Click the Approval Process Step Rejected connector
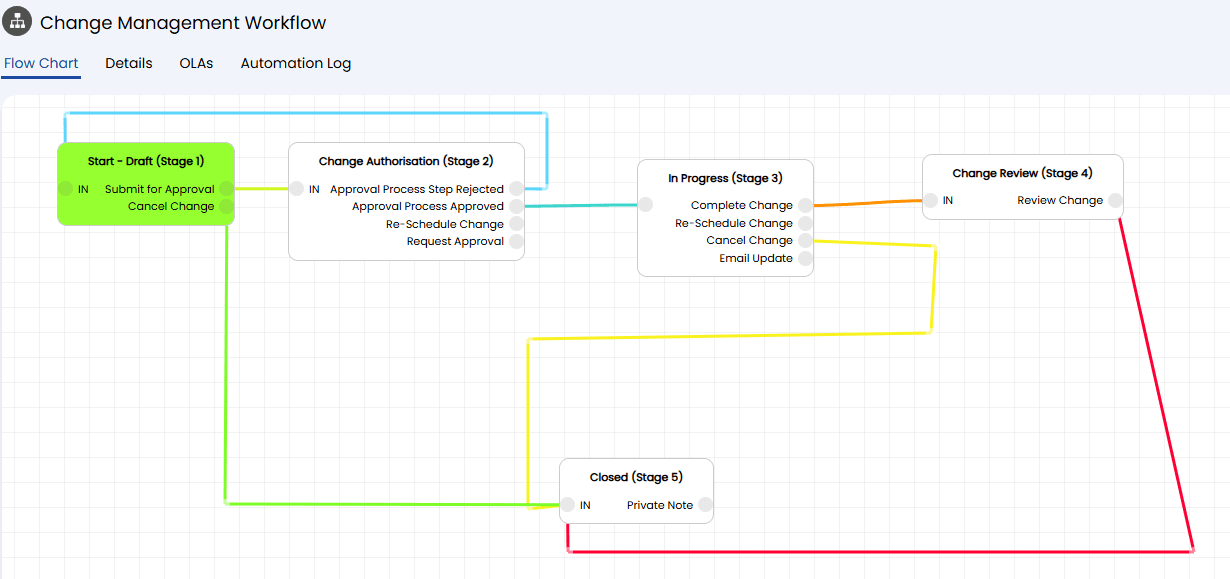 click(x=516, y=188)
